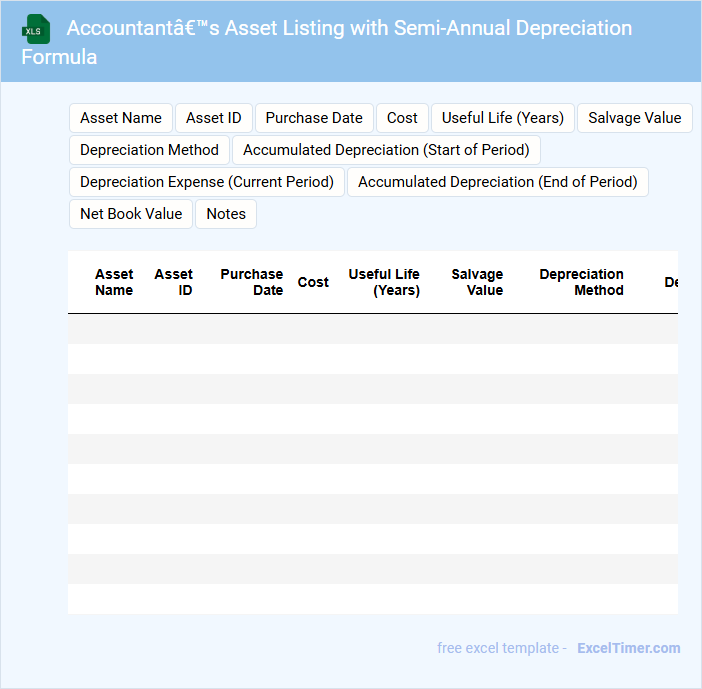The image size is (702, 689).
Task: Select Accumulated Depreciation (End of Period) tag
Action: coord(497,182)
